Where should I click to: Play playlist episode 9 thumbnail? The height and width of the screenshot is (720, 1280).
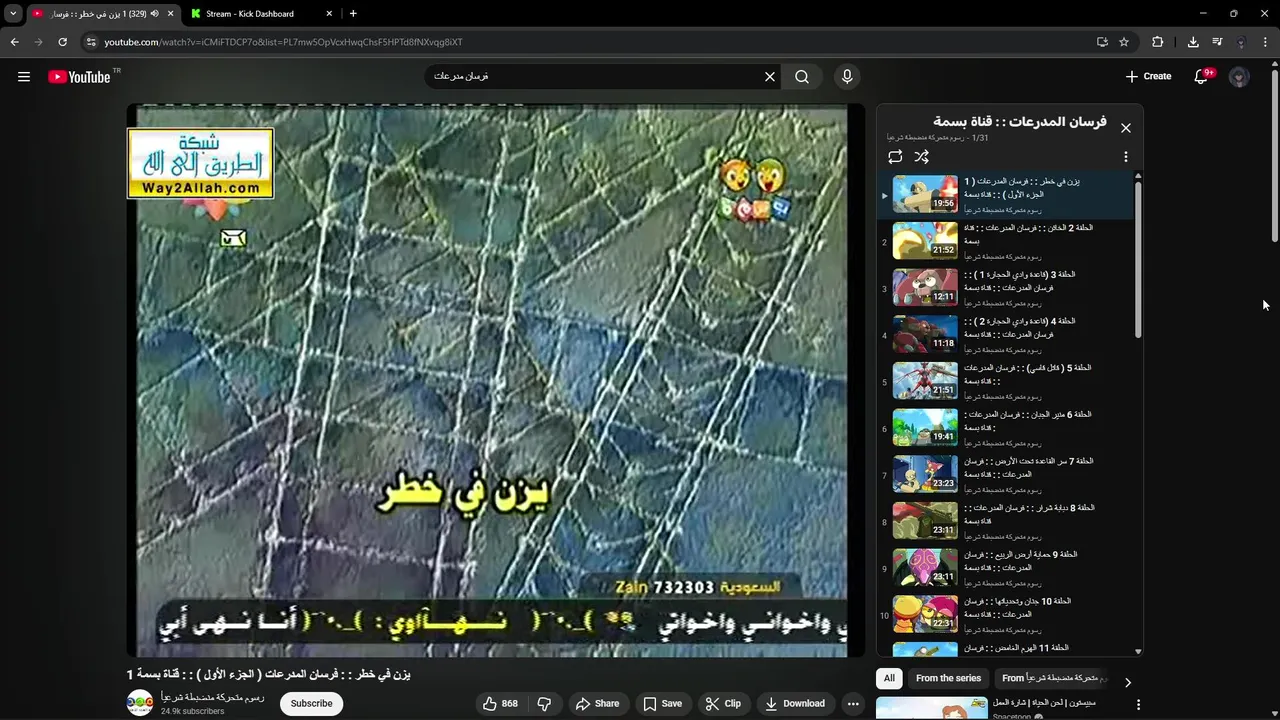click(925, 568)
